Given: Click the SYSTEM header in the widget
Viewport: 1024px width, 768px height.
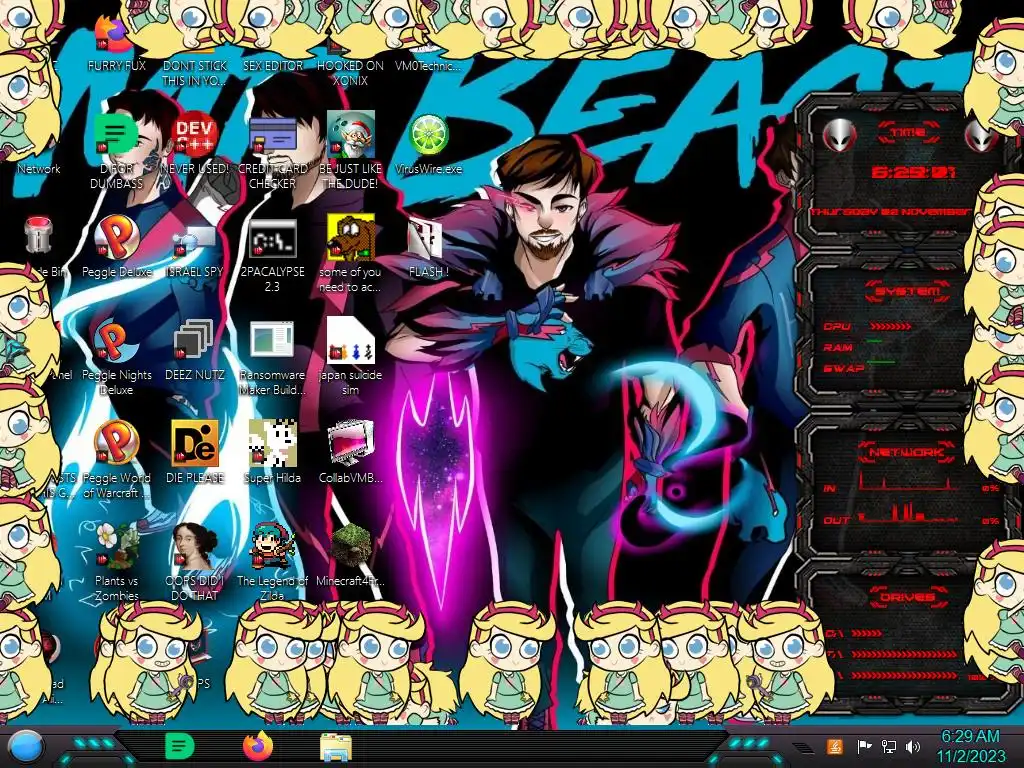Looking at the screenshot, I should tap(908, 291).
